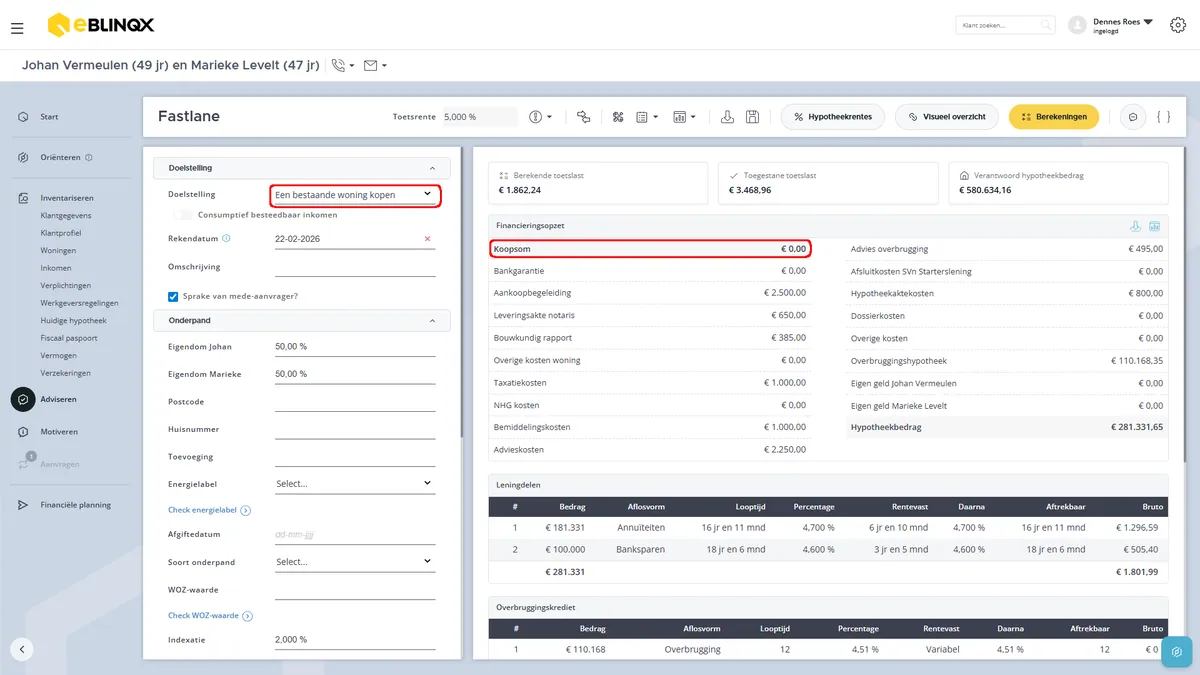This screenshot has width=1200, height=675.
Task: Open the Doelstelling dropdown
Action: (x=355, y=194)
